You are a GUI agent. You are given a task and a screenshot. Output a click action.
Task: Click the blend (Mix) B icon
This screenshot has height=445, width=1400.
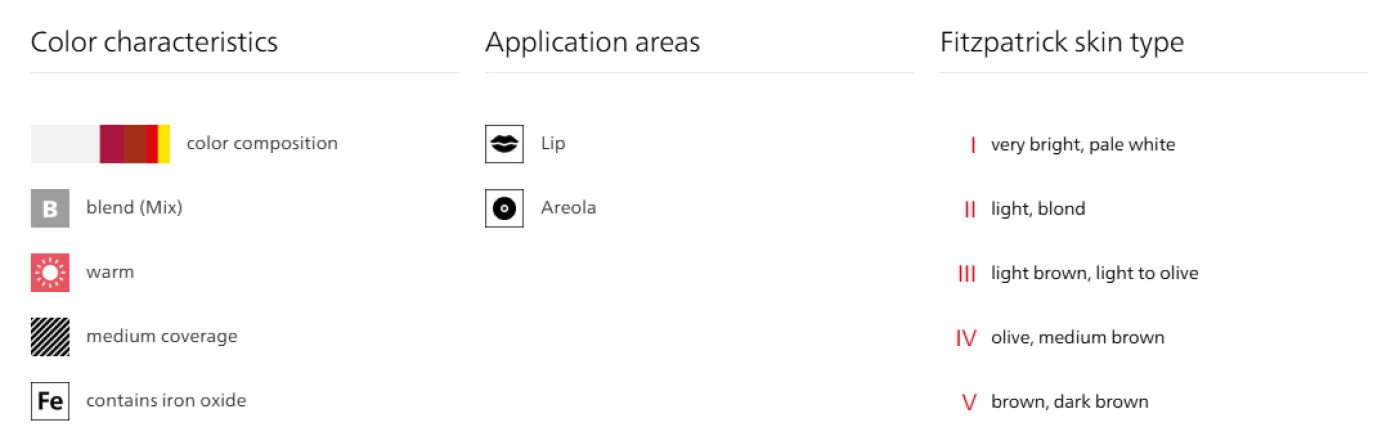coord(50,208)
